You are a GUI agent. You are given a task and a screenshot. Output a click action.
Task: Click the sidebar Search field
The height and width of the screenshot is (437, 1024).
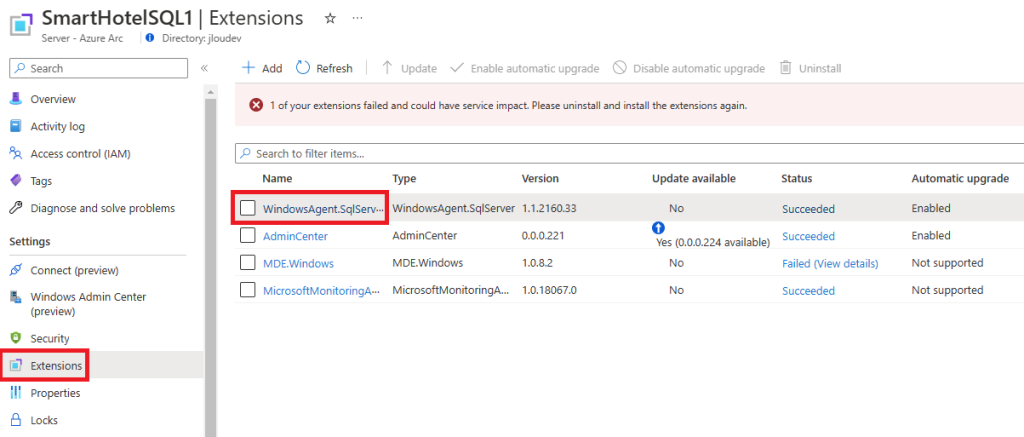tap(99, 69)
